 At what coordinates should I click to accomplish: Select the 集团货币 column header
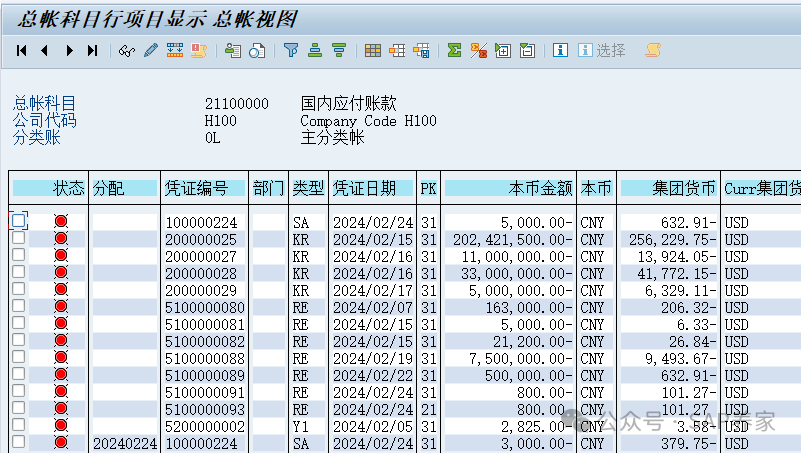(668, 188)
